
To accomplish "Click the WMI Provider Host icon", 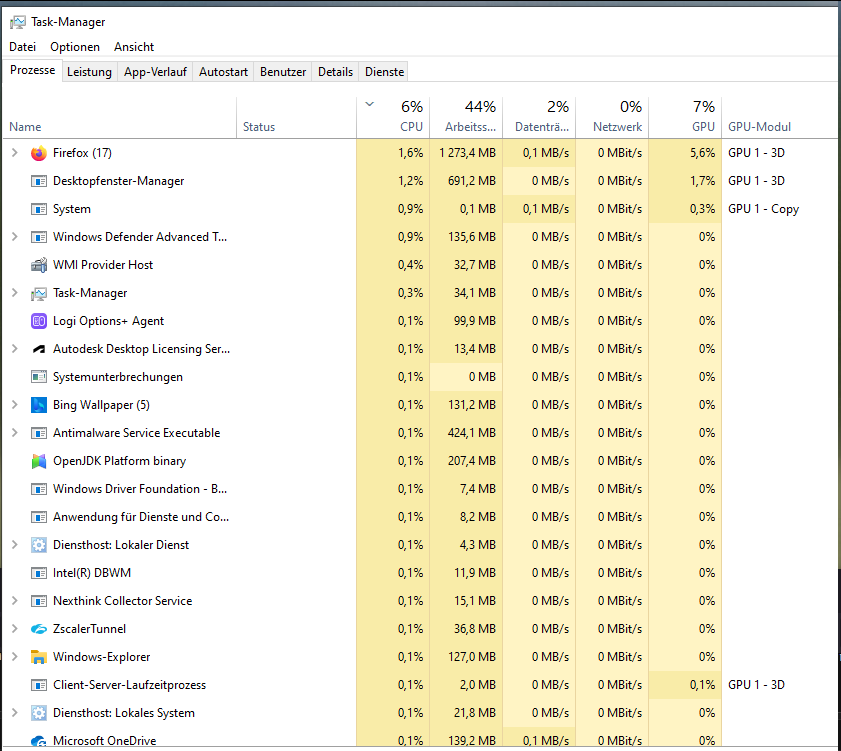I will pyautogui.click(x=39, y=265).
